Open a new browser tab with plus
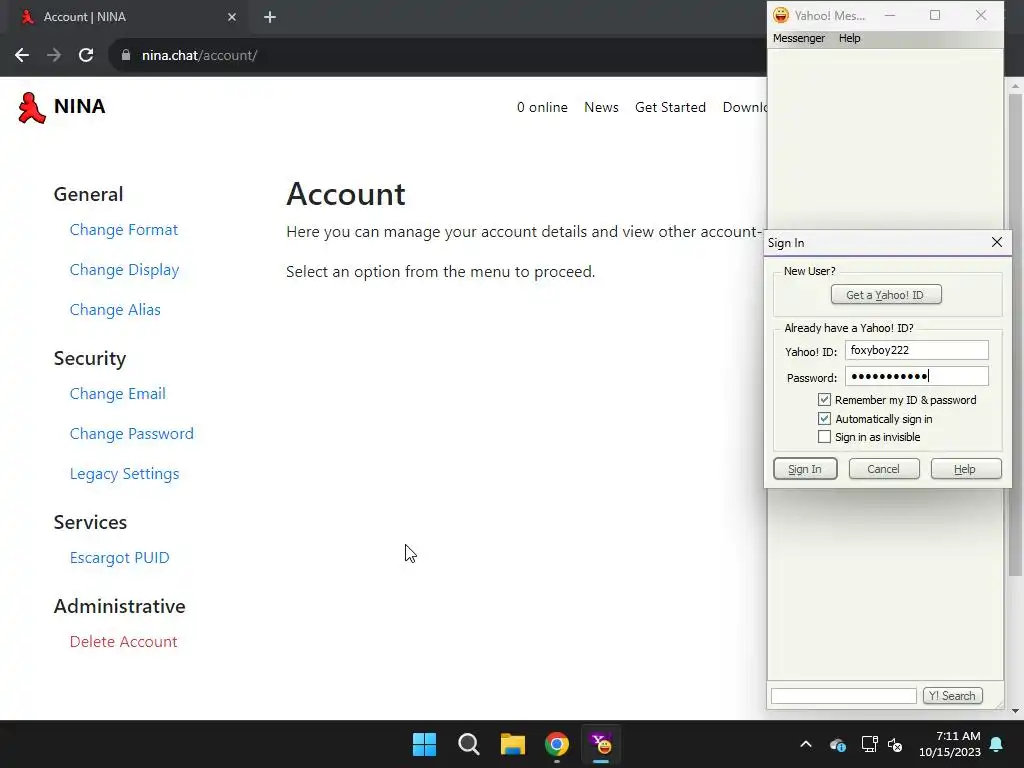1024x768 pixels. click(270, 17)
